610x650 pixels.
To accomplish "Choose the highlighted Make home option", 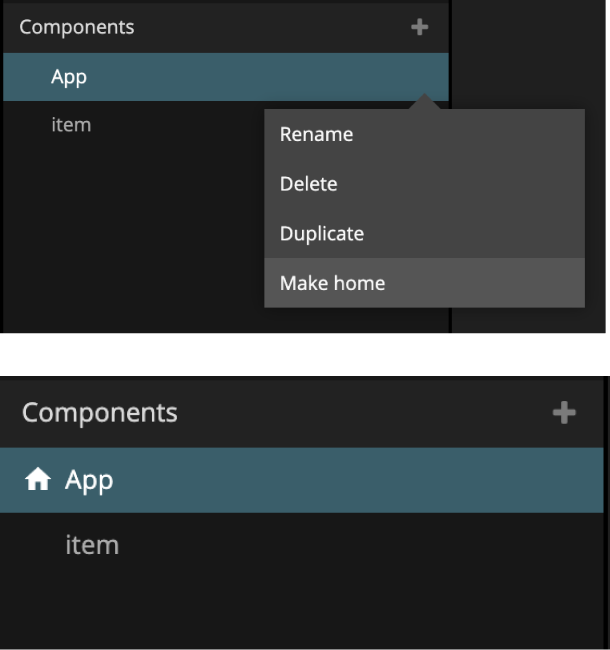I will [x=332, y=283].
